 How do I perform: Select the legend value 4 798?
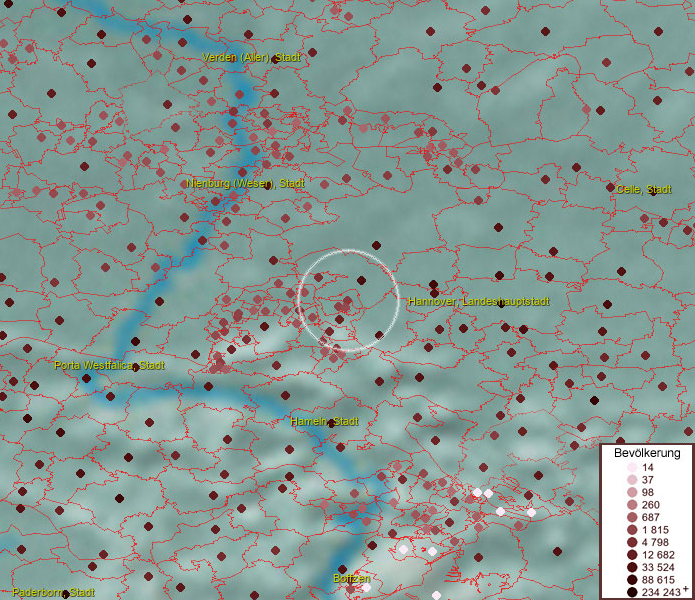point(655,542)
